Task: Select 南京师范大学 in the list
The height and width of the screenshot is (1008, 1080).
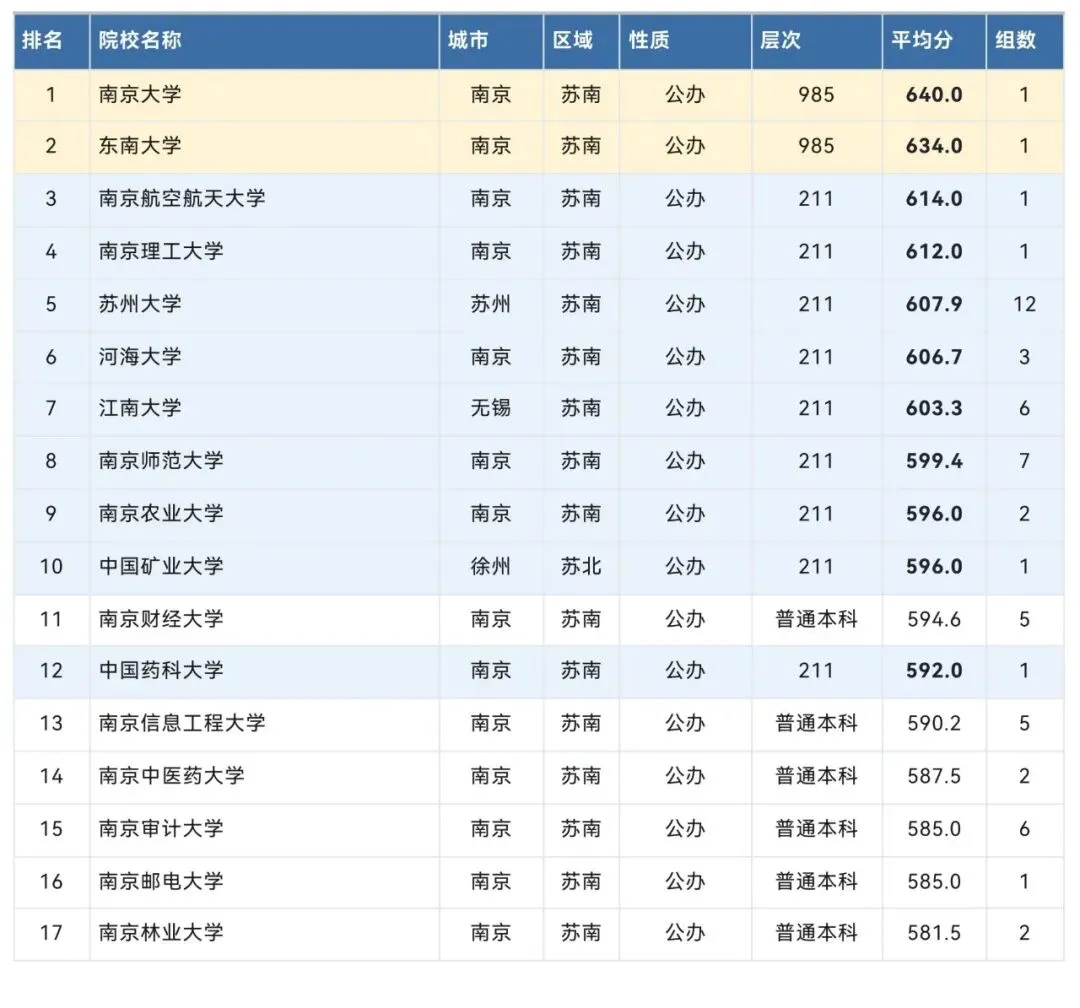Action: click(161, 461)
